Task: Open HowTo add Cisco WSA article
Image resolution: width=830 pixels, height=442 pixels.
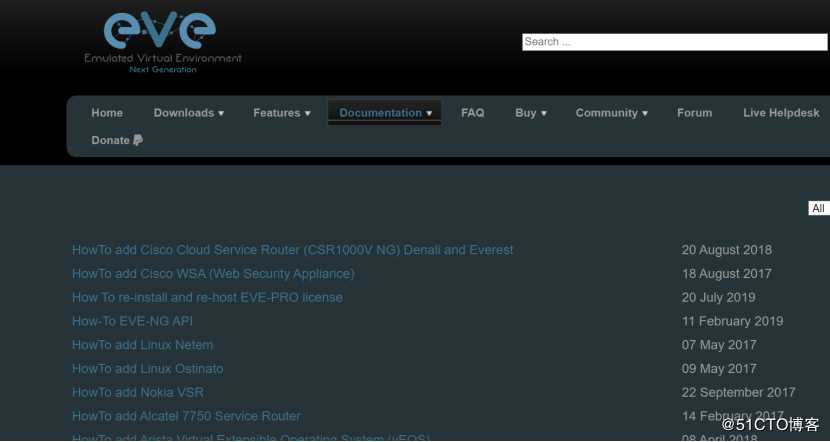Action: coord(213,274)
